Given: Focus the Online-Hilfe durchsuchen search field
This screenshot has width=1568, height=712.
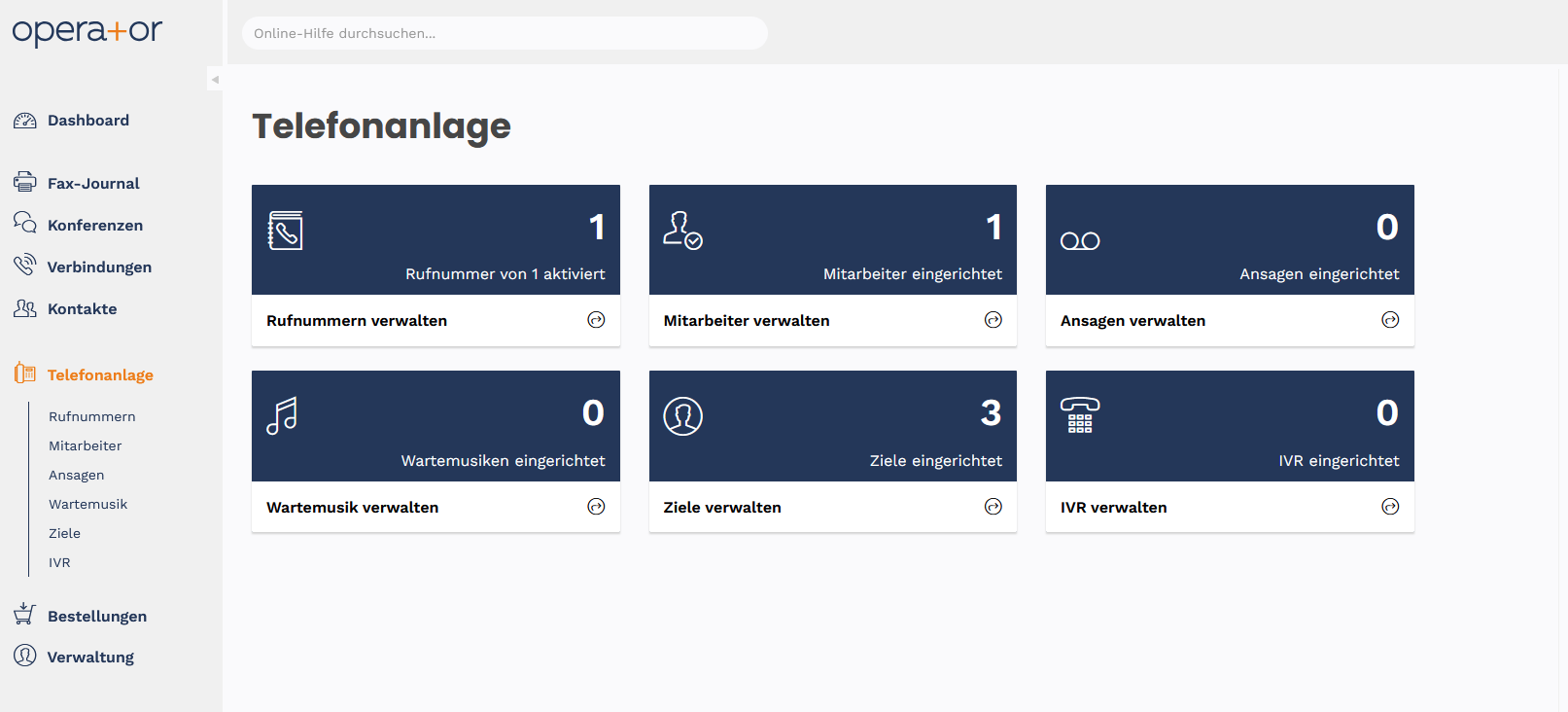Looking at the screenshot, I should coord(504,33).
